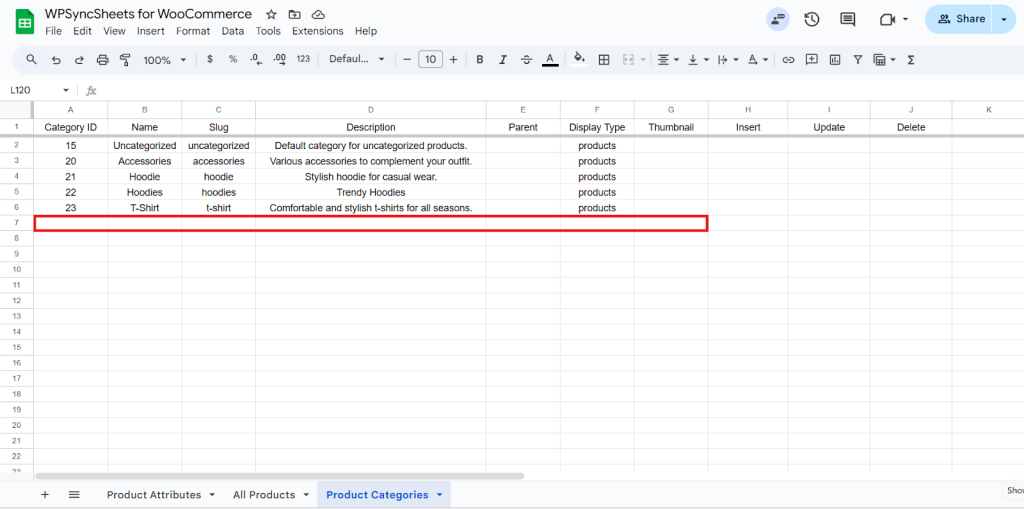Open the File menu
The width and height of the screenshot is (1024, 509).
click(x=54, y=31)
